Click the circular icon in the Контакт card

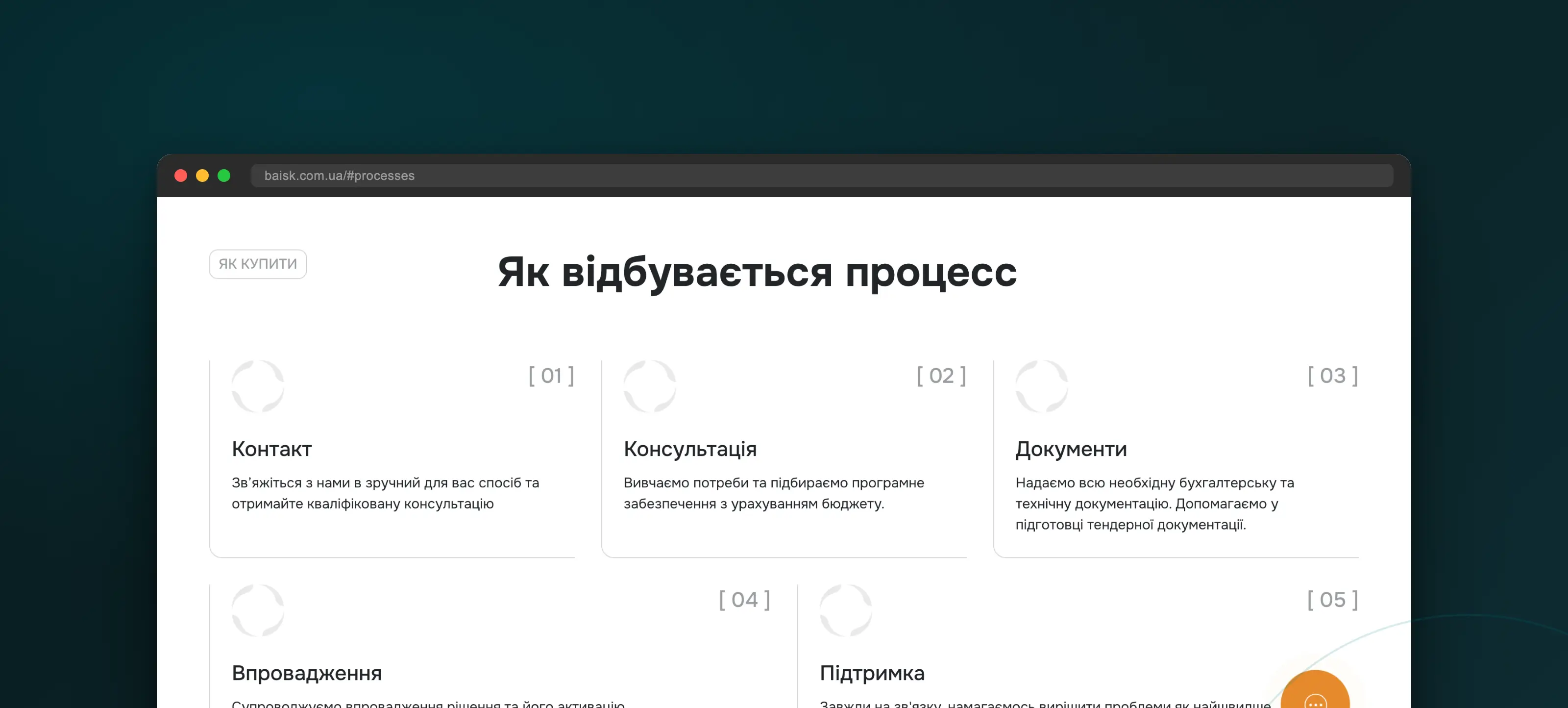258,386
